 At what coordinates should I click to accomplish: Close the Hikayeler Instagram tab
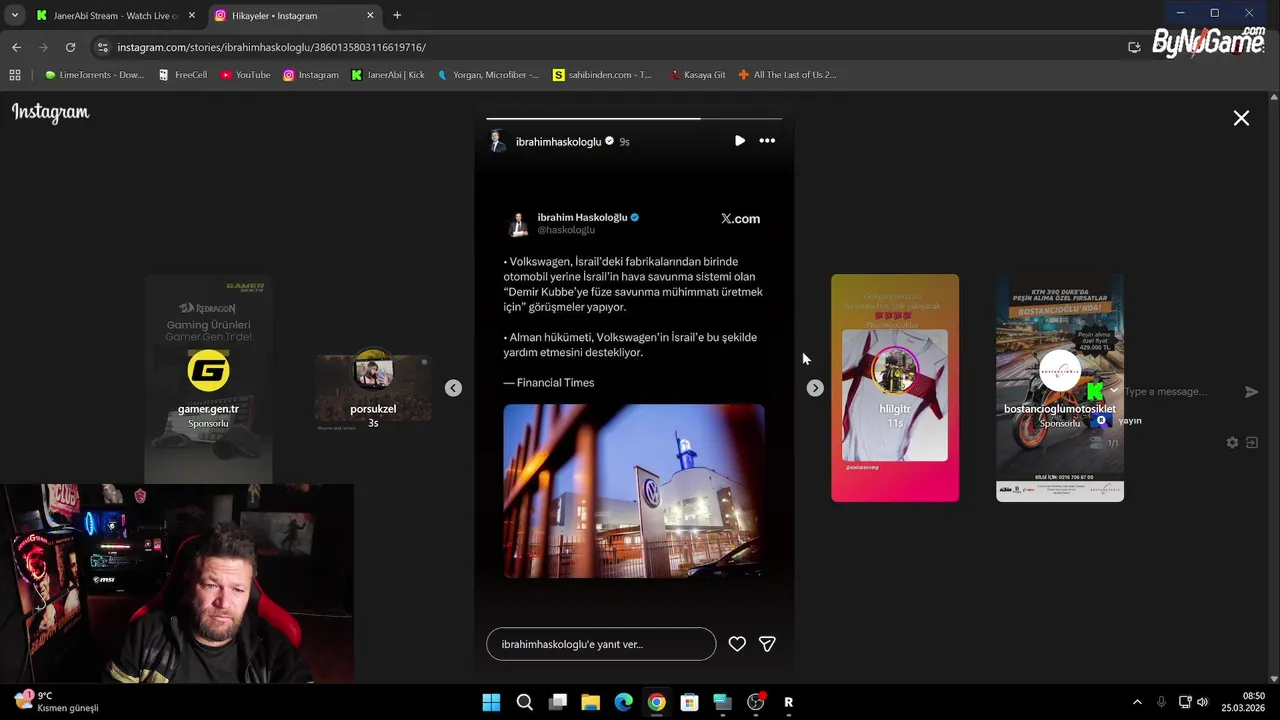pos(370,15)
